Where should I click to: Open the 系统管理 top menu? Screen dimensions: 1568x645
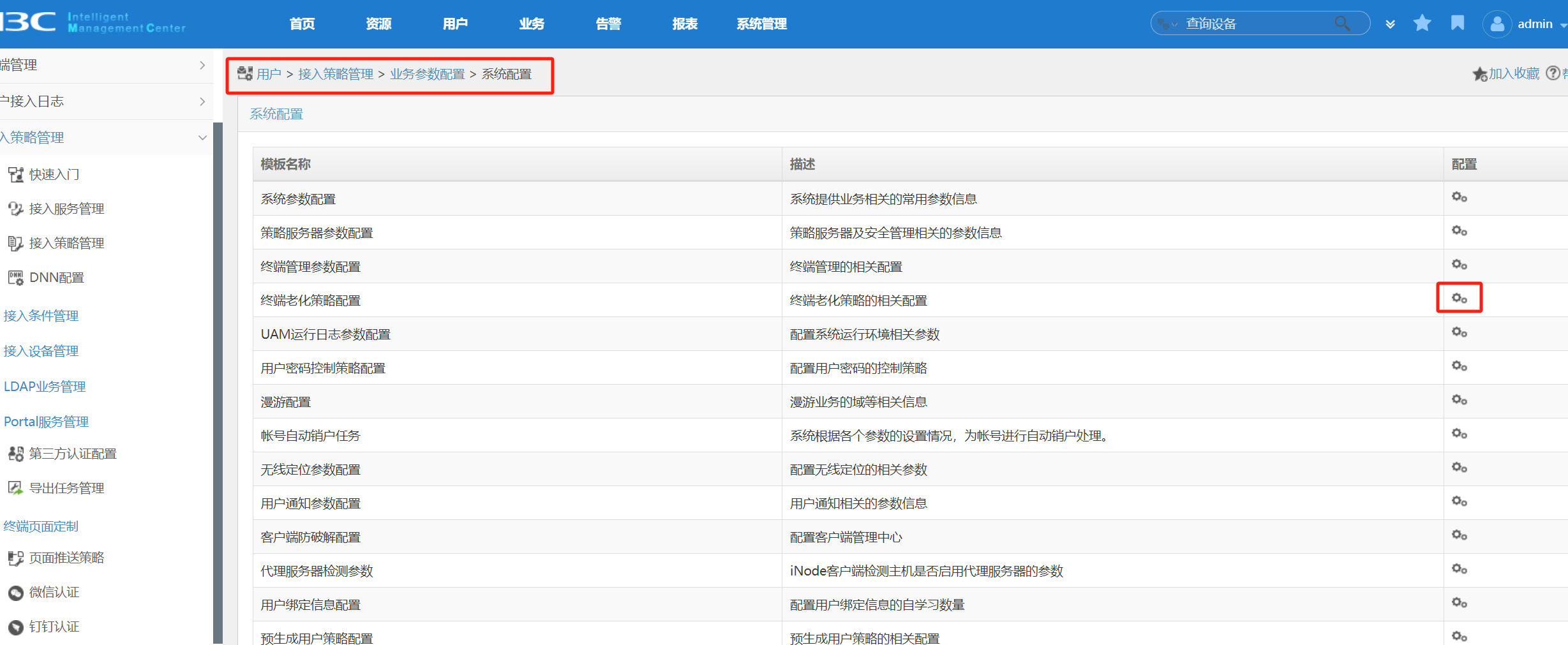(x=761, y=24)
